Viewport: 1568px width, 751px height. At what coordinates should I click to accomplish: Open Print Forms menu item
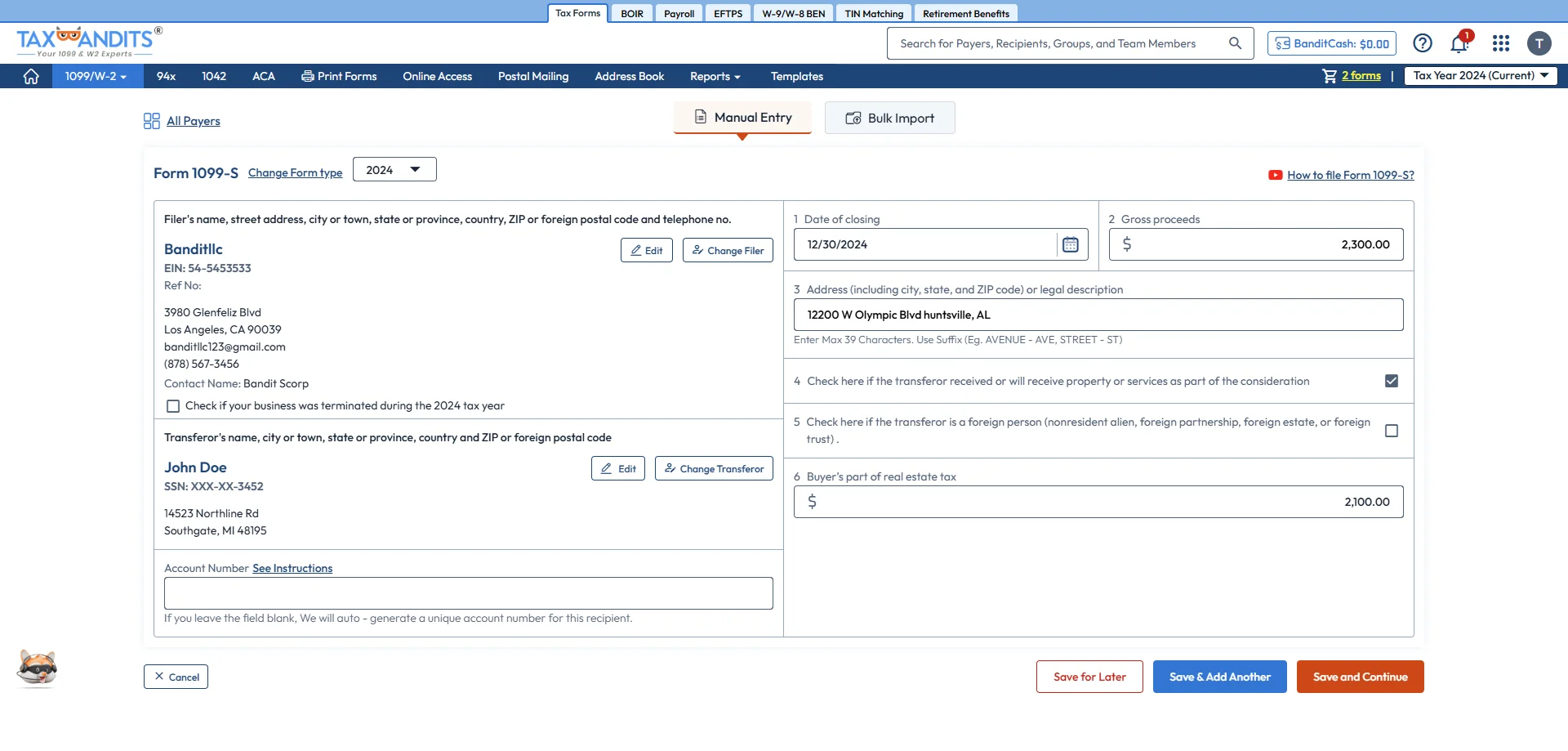point(339,76)
